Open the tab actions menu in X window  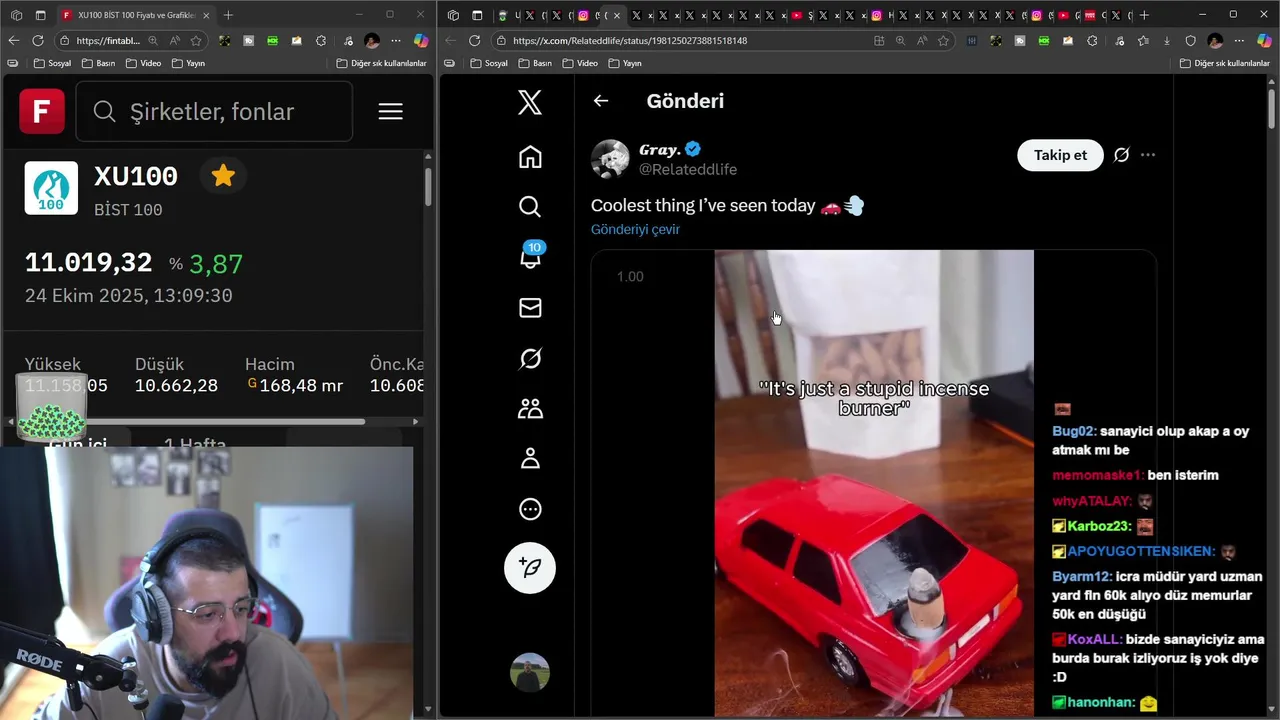tap(477, 15)
